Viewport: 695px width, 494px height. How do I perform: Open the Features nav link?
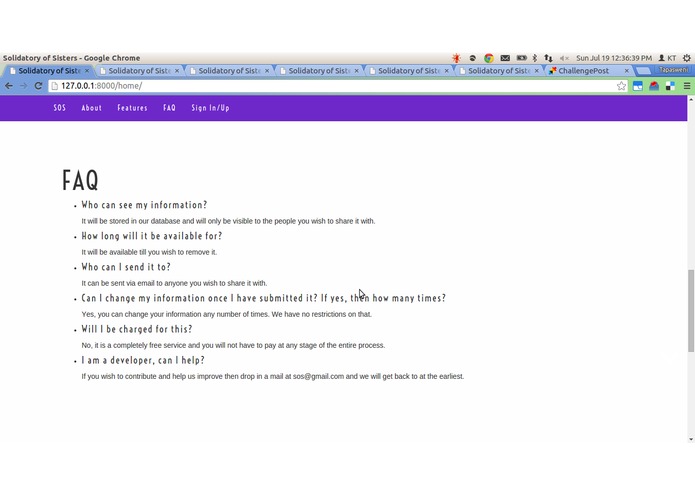(132, 108)
